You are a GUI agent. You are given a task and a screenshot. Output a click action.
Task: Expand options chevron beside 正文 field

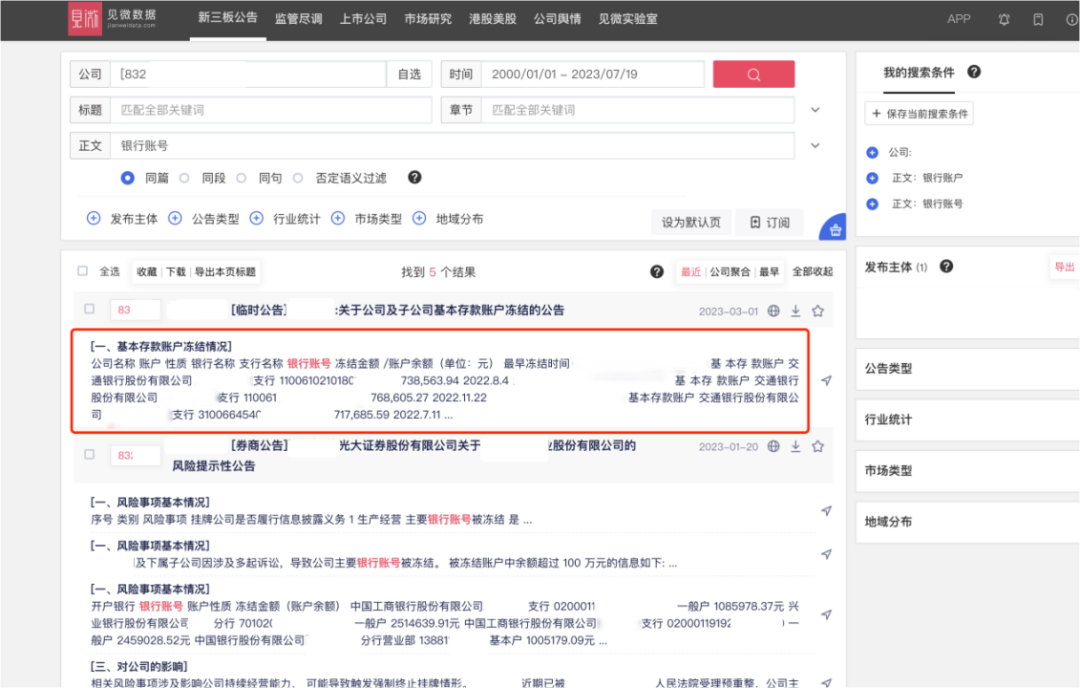816,145
